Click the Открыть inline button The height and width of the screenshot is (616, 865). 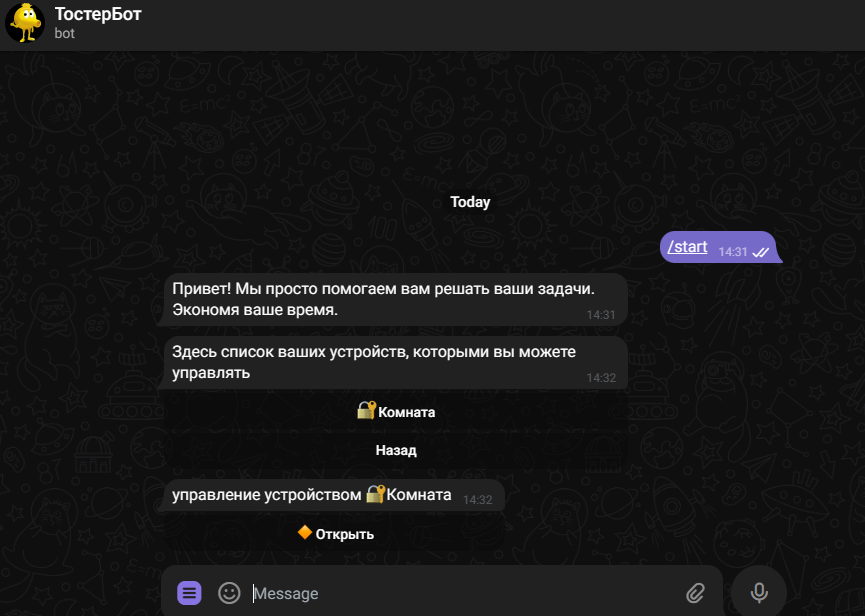pos(335,534)
